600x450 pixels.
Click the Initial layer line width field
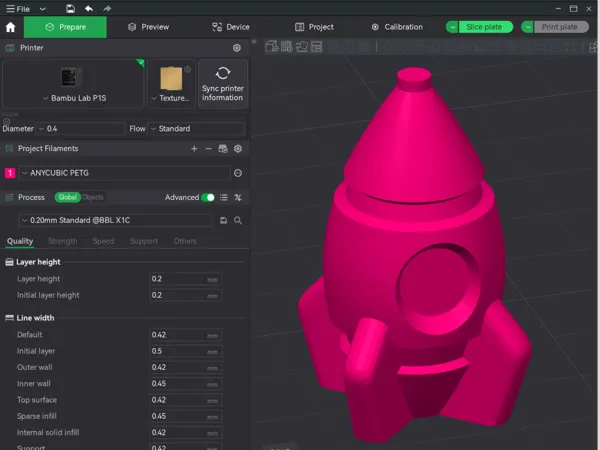click(x=185, y=351)
